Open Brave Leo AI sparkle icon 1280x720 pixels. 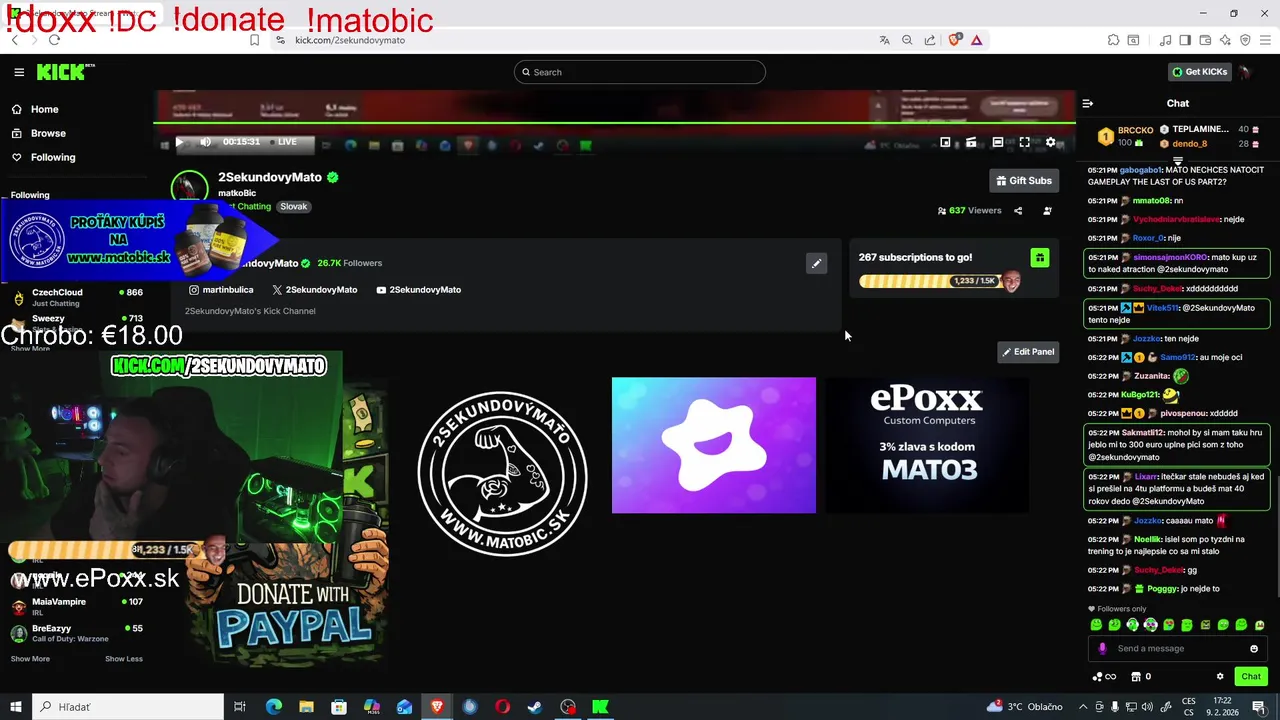tap(1225, 40)
